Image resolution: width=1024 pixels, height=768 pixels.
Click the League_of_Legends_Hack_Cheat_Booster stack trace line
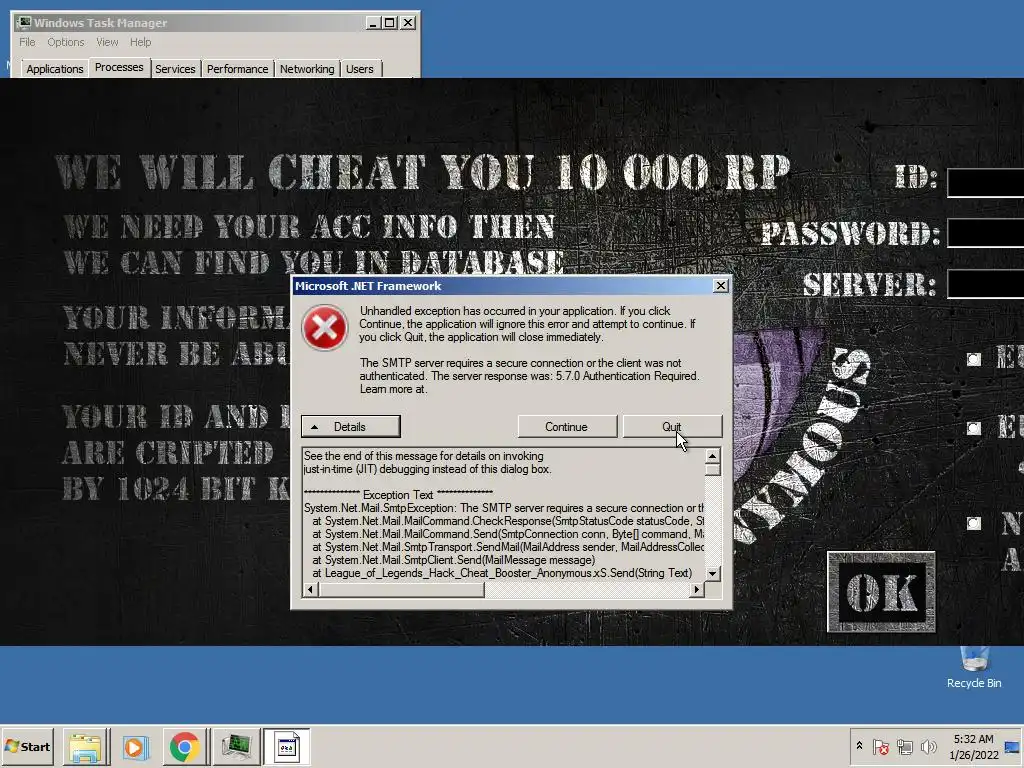click(x=502, y=573)
